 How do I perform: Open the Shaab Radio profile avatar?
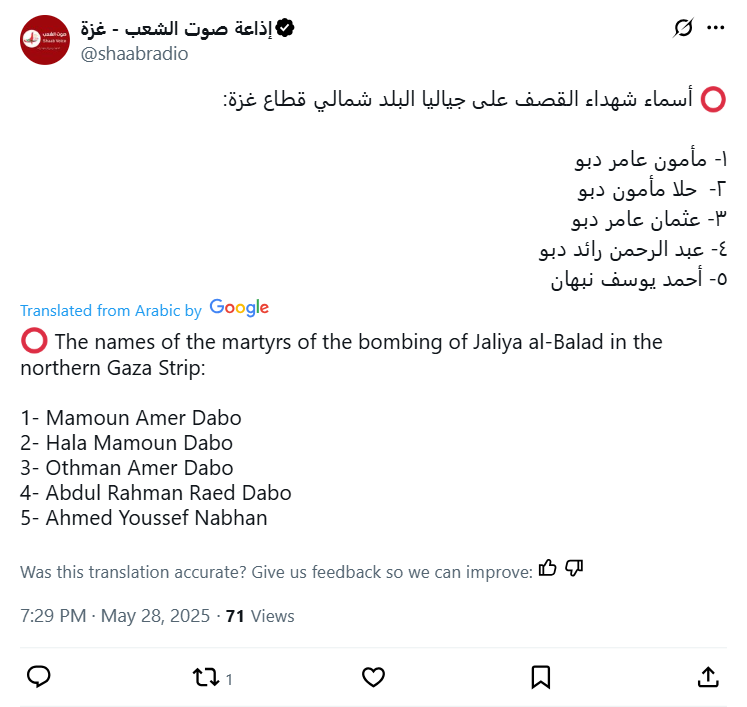click(45, 40)
